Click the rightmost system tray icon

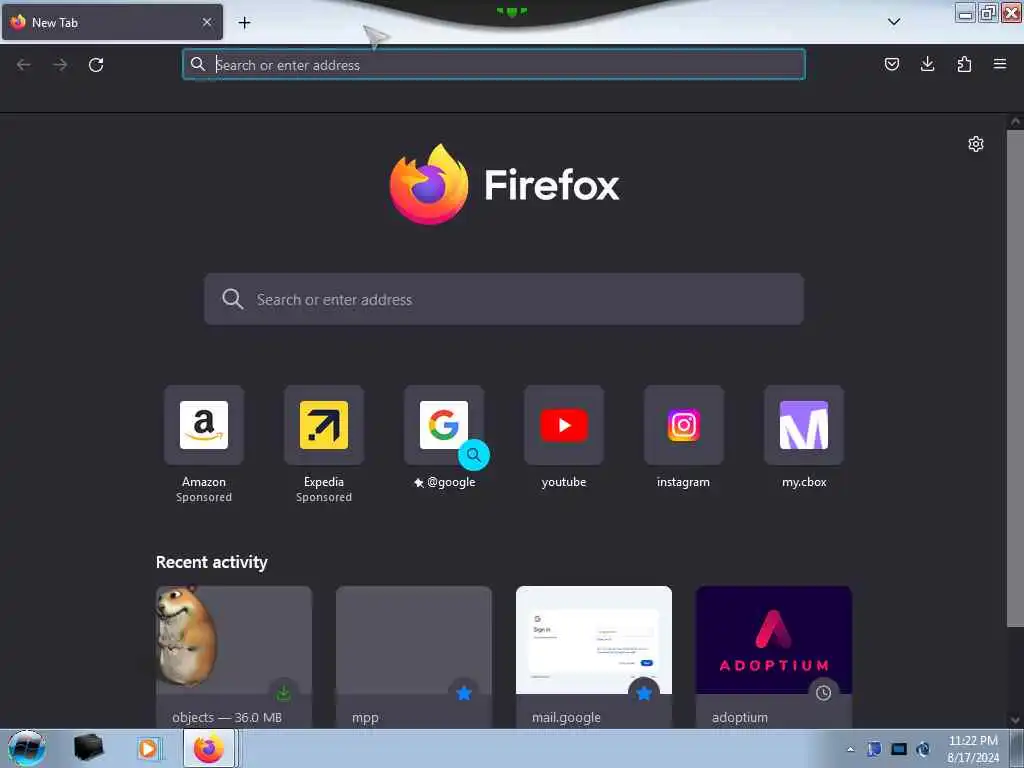click(923, 749)
